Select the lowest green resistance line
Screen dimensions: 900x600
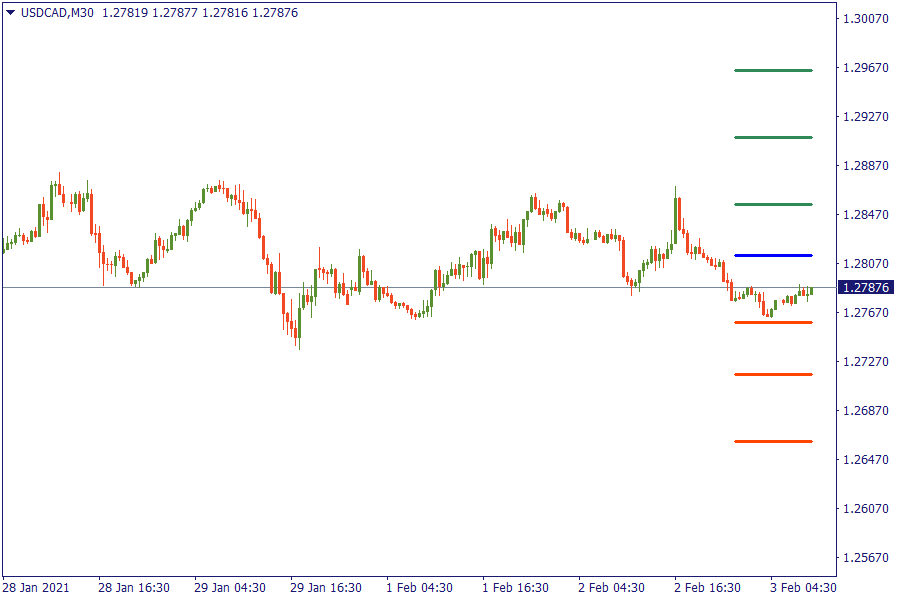(773, 204)
